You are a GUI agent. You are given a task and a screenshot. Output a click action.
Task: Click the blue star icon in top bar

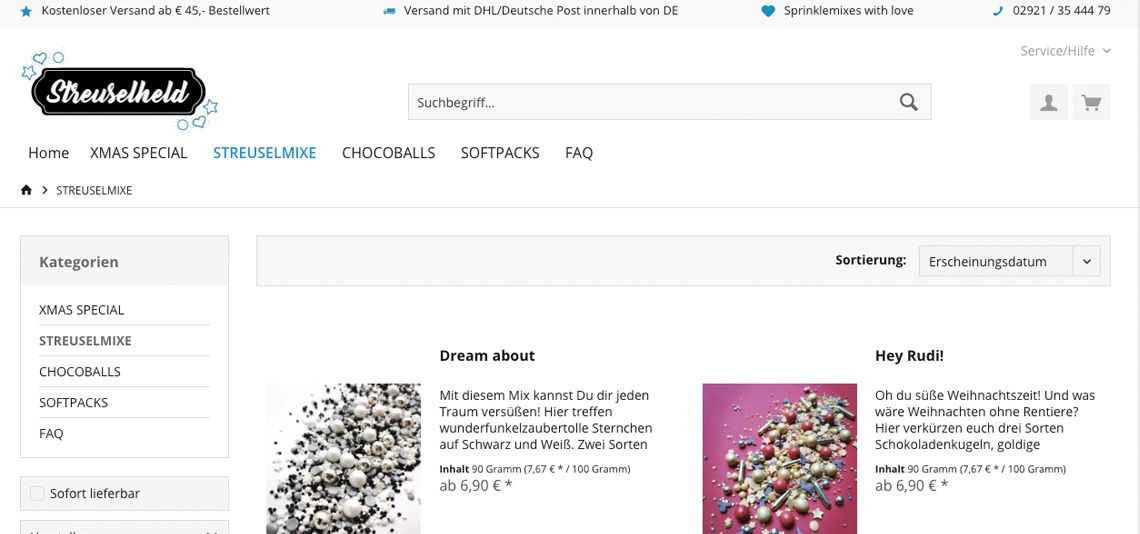26,11
